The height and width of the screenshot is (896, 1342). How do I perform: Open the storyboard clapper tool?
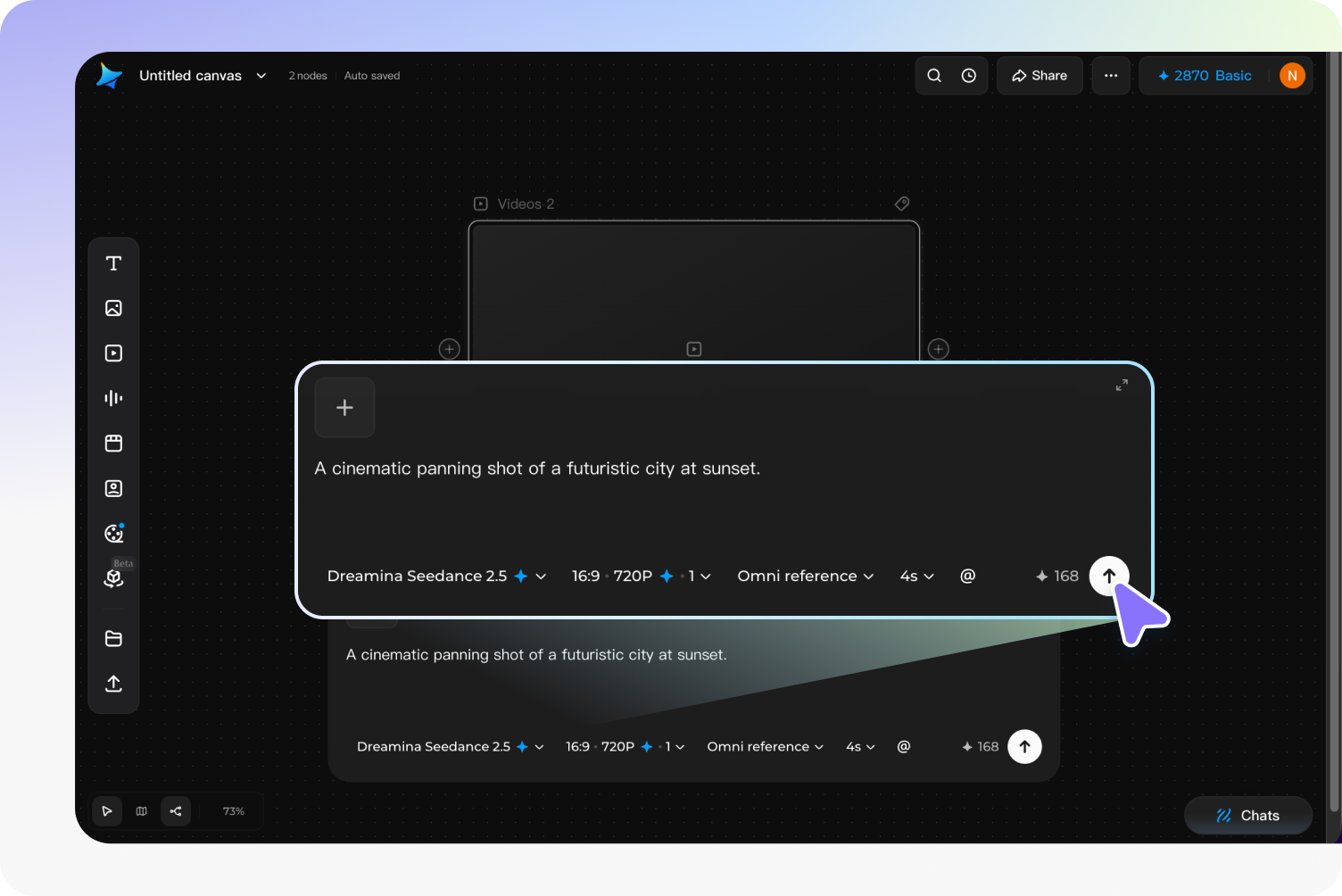point(113,444)
